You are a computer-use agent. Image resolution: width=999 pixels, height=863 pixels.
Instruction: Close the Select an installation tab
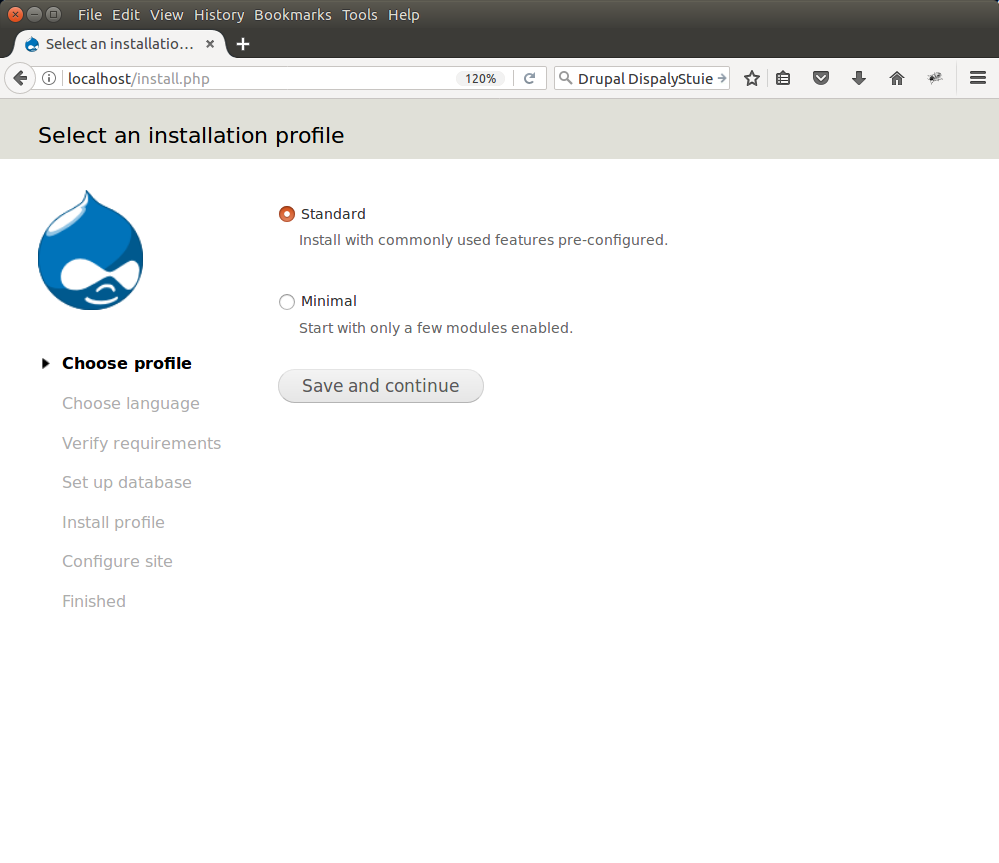(210, 44)
